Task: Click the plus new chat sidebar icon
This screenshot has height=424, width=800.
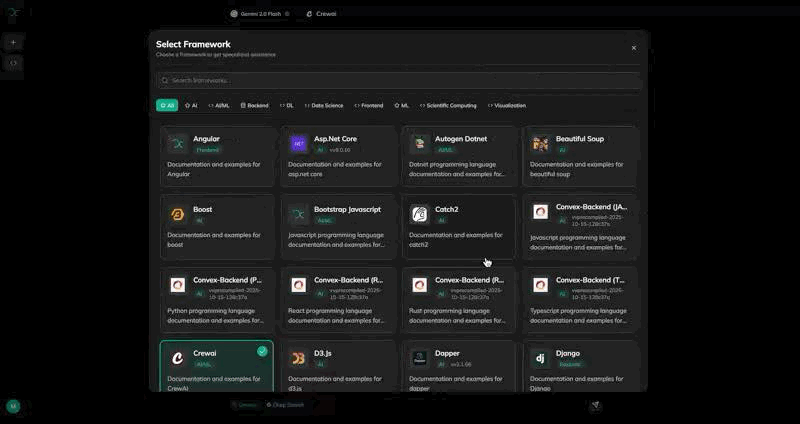Action: [14, 43]
